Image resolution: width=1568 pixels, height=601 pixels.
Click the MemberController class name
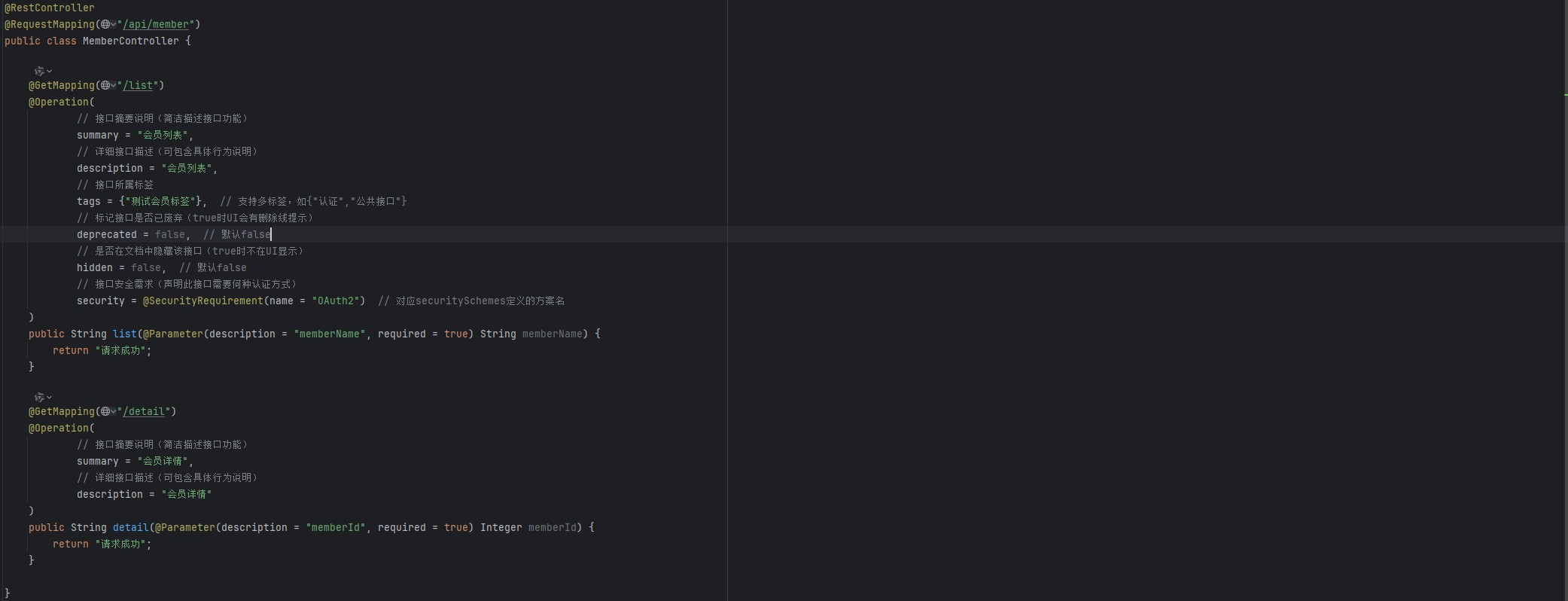tap(131, 41)
